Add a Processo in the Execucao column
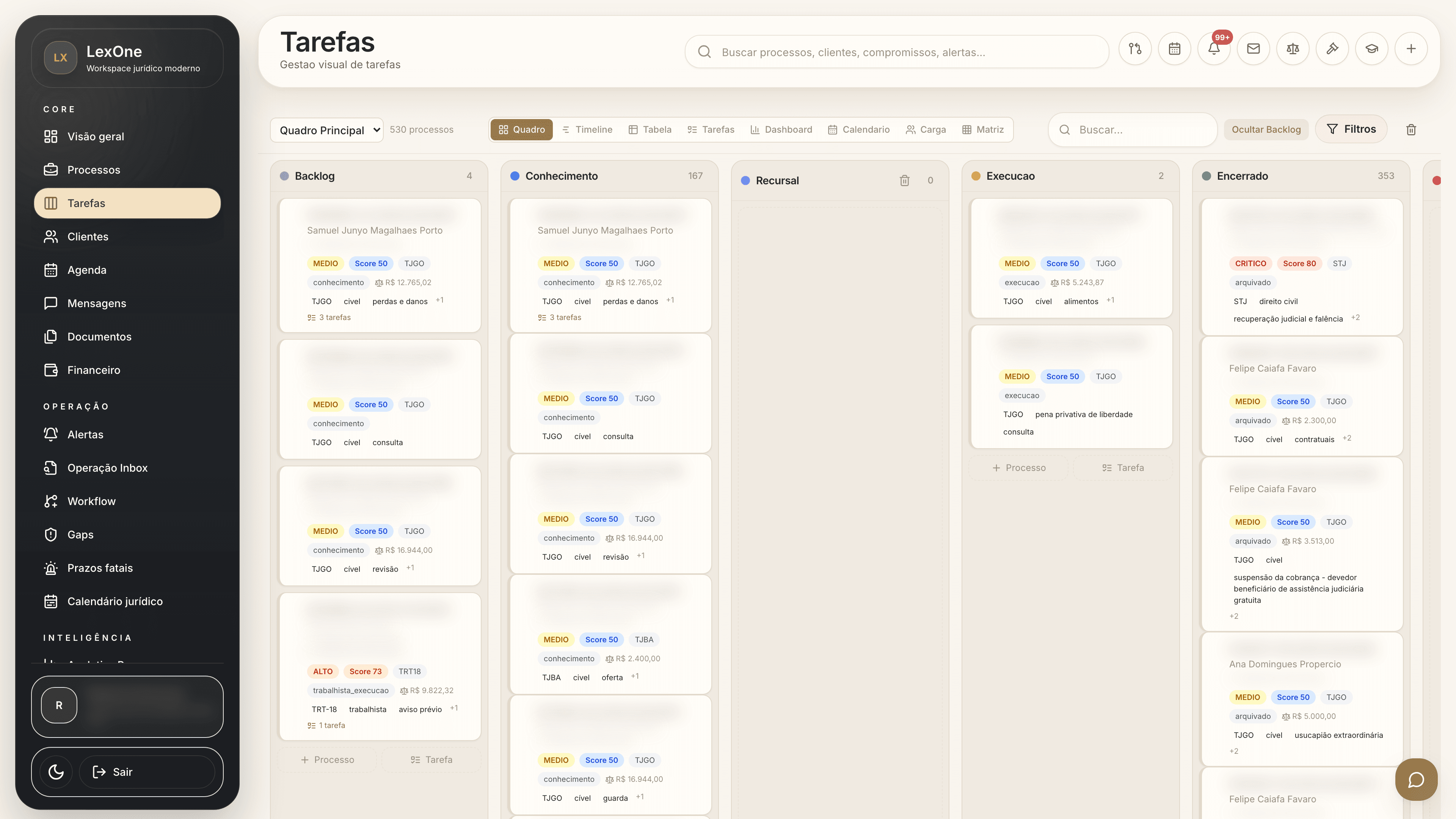 point(1018,468)
